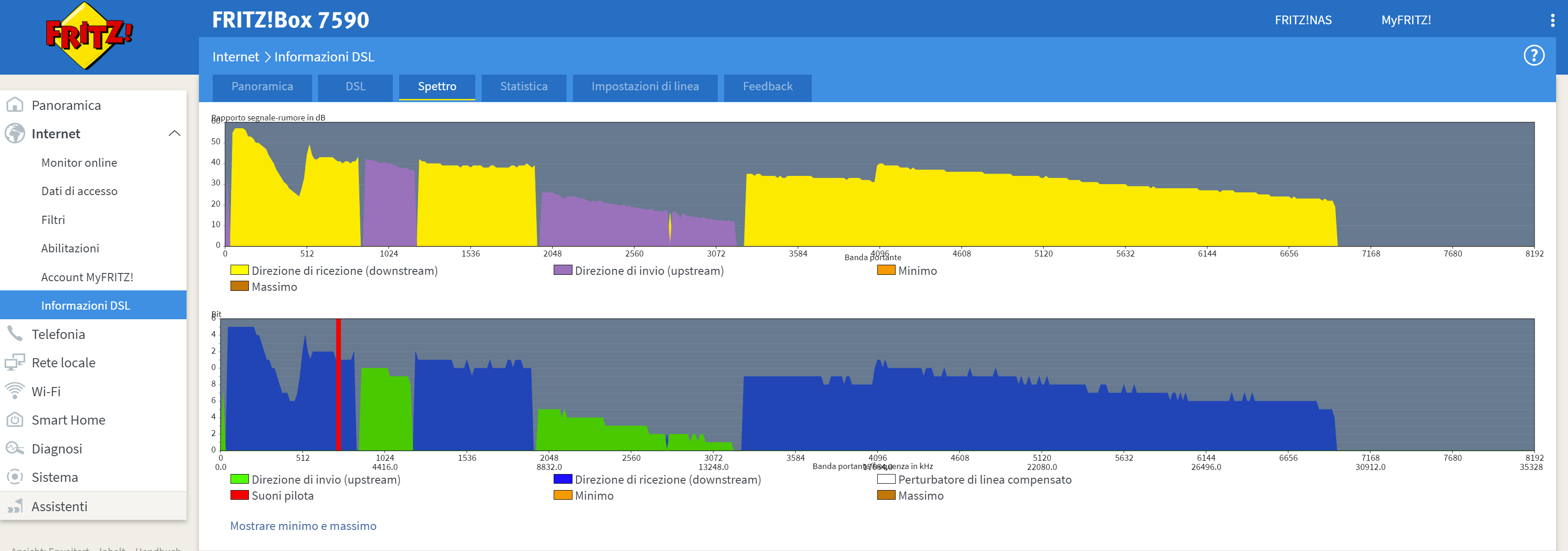The image size is (1568, 551).
Task: Switch to the Impostazioni di linea tab
Action: (x=644, y=87)
